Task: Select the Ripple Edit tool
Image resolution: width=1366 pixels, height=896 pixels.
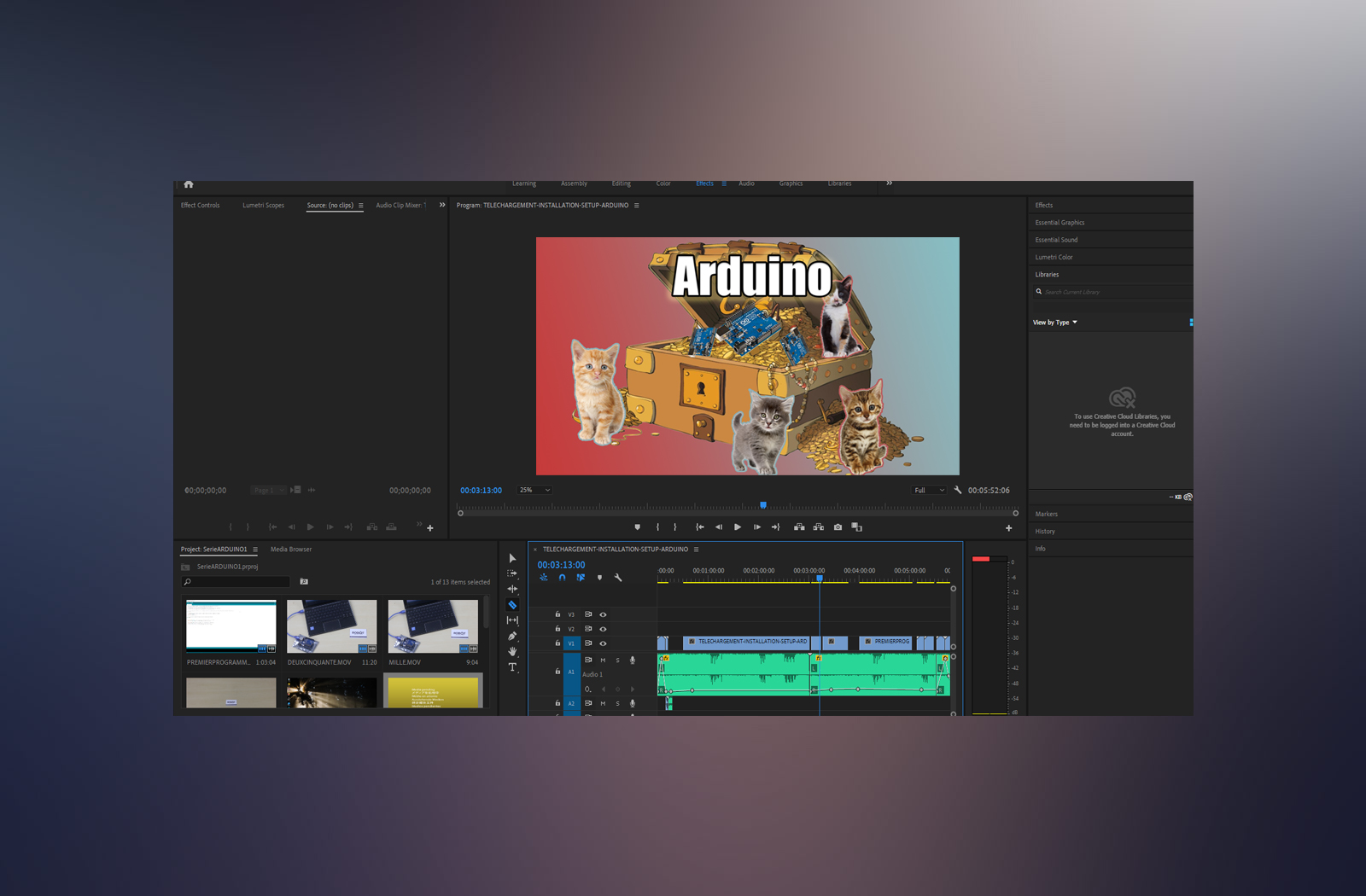Action: 512,589
